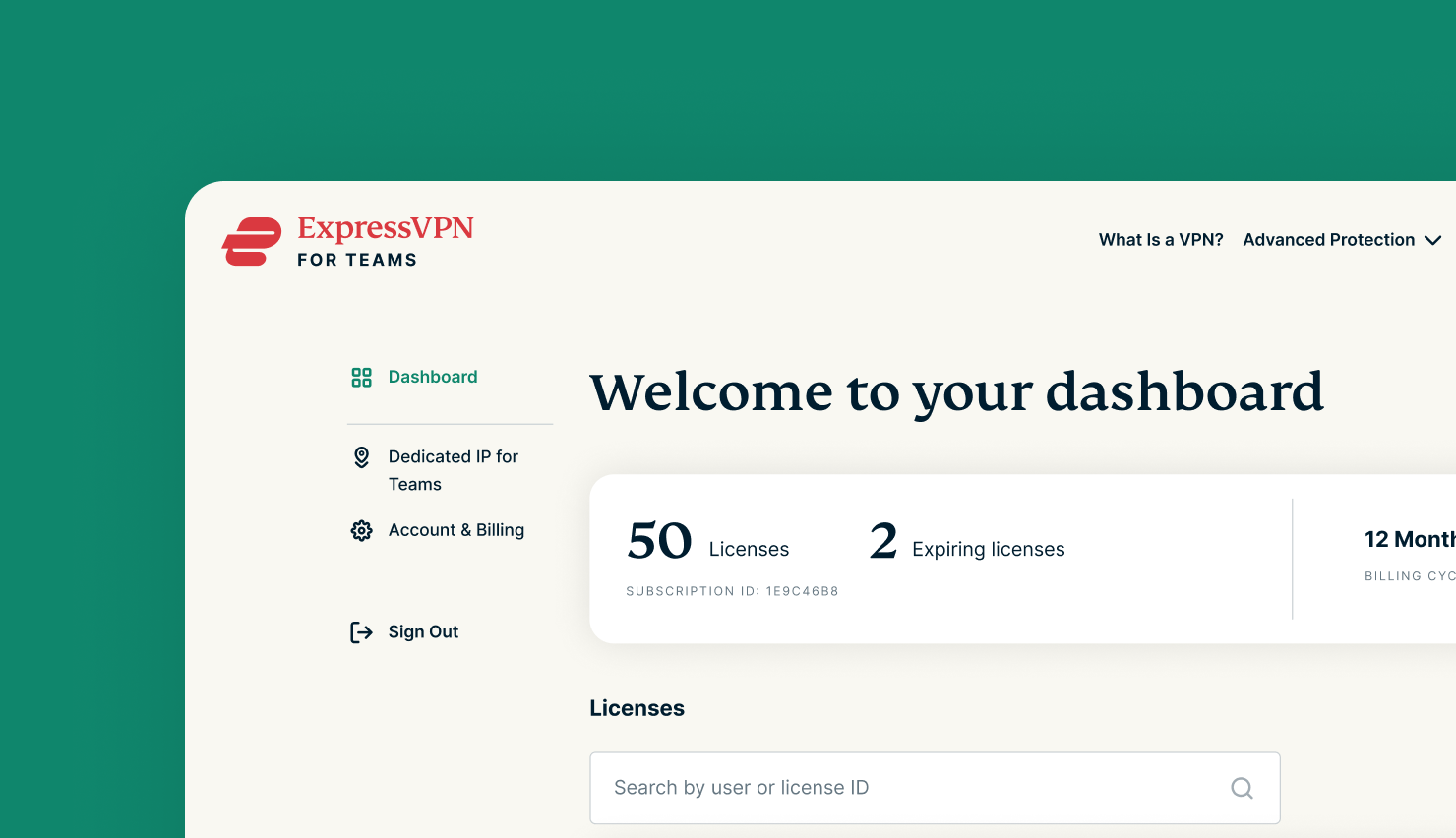
Task: Click the Sign Out arrow icon
Action: [362, 632]
